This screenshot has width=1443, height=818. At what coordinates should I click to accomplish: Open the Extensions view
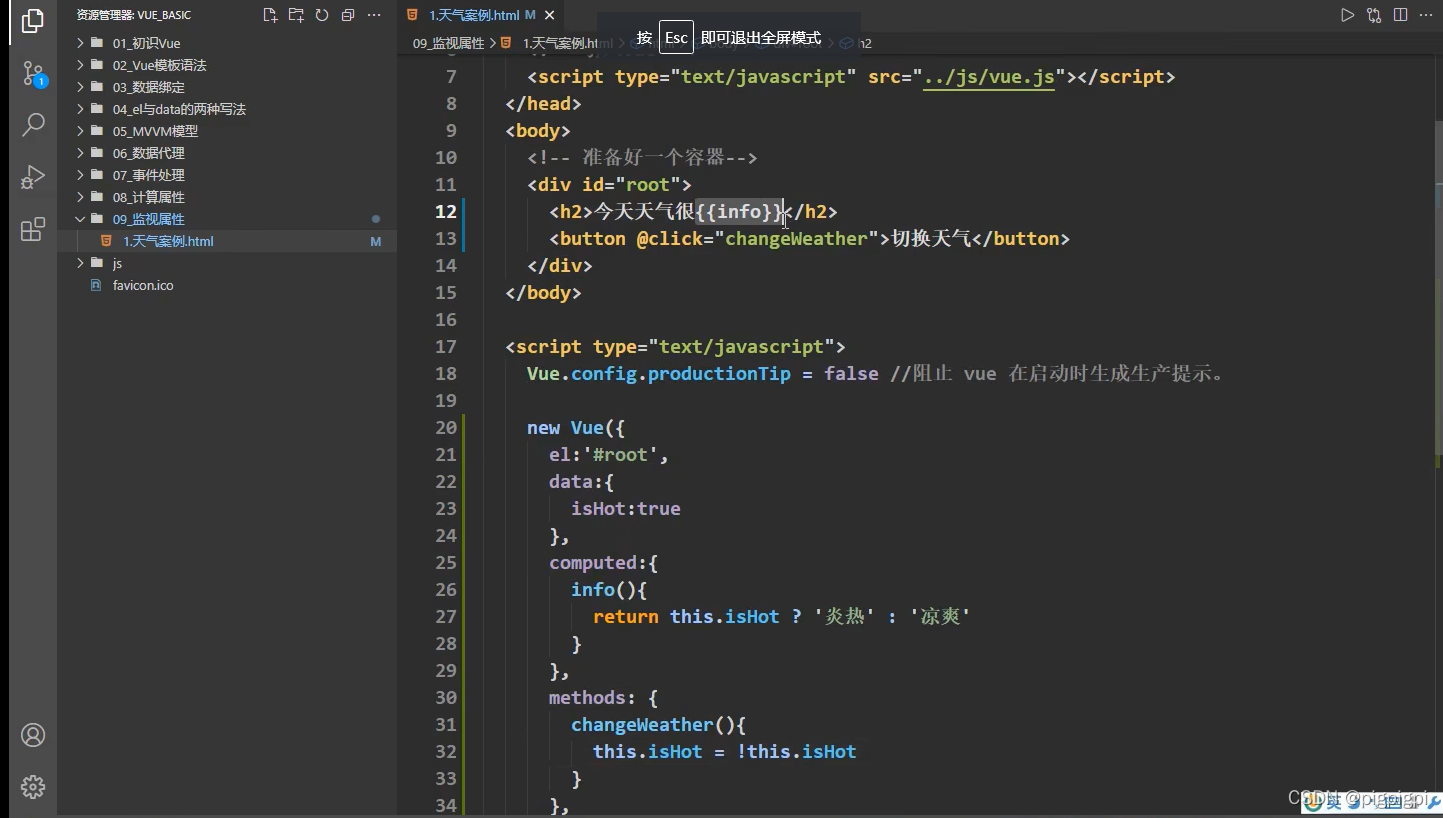[33, 229]
